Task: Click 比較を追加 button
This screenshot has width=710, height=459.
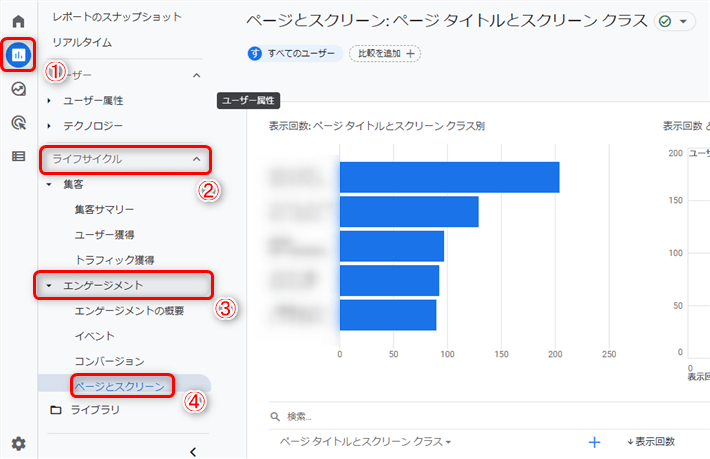Action: point(385,53)
